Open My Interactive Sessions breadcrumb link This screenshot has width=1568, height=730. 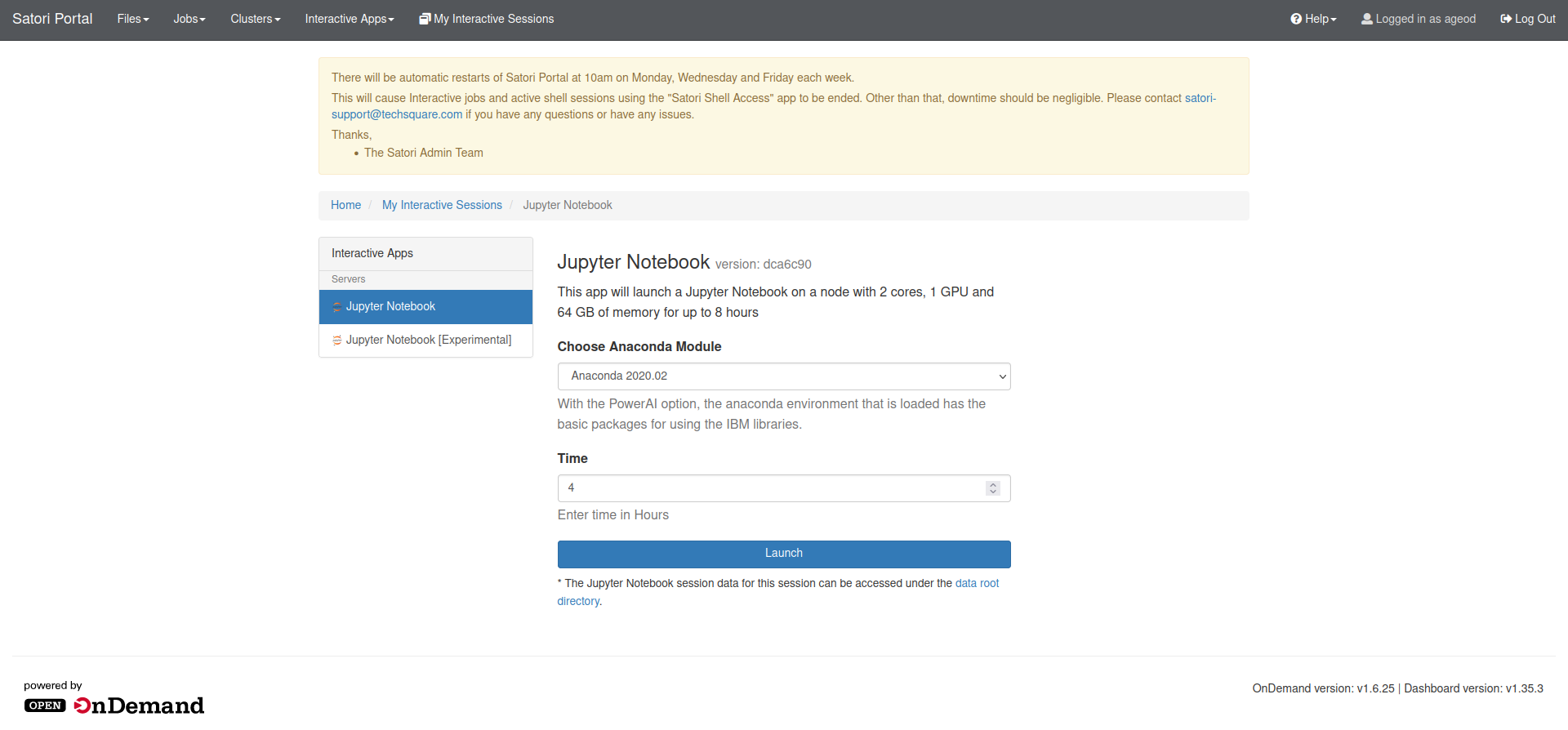click(442, 205)
